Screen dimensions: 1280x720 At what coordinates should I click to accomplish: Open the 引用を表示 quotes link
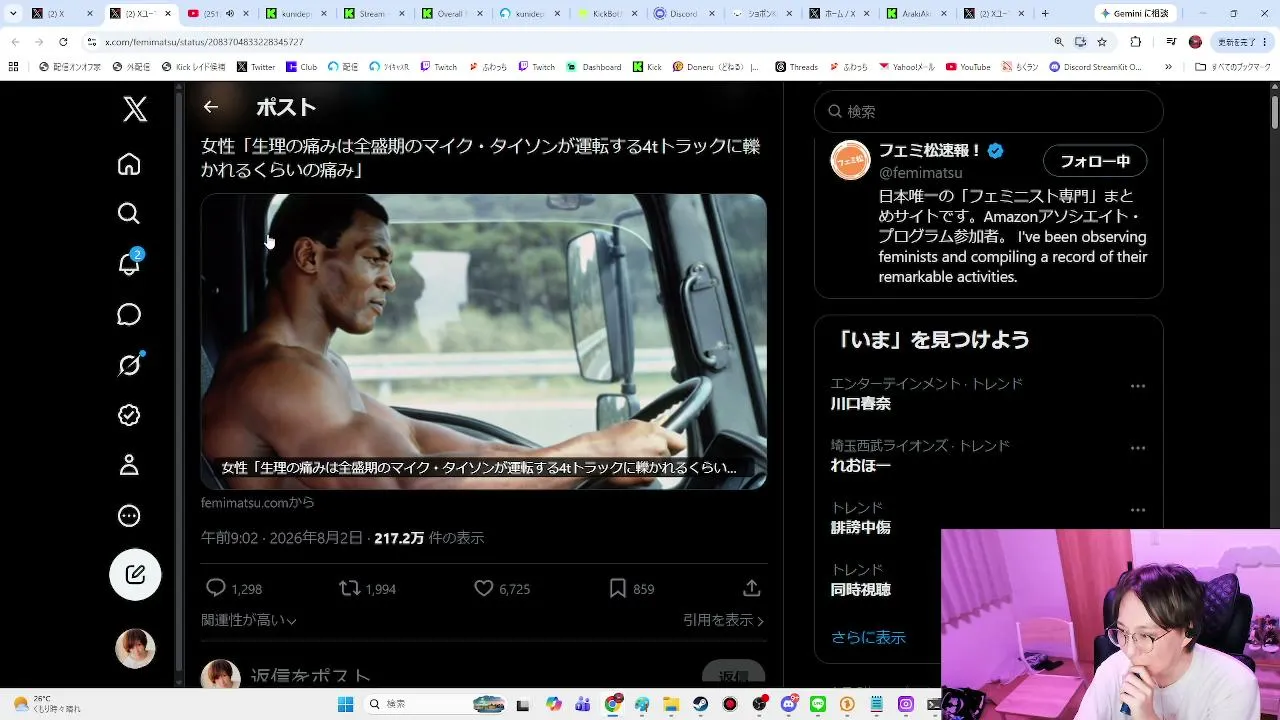click(723, 620)
